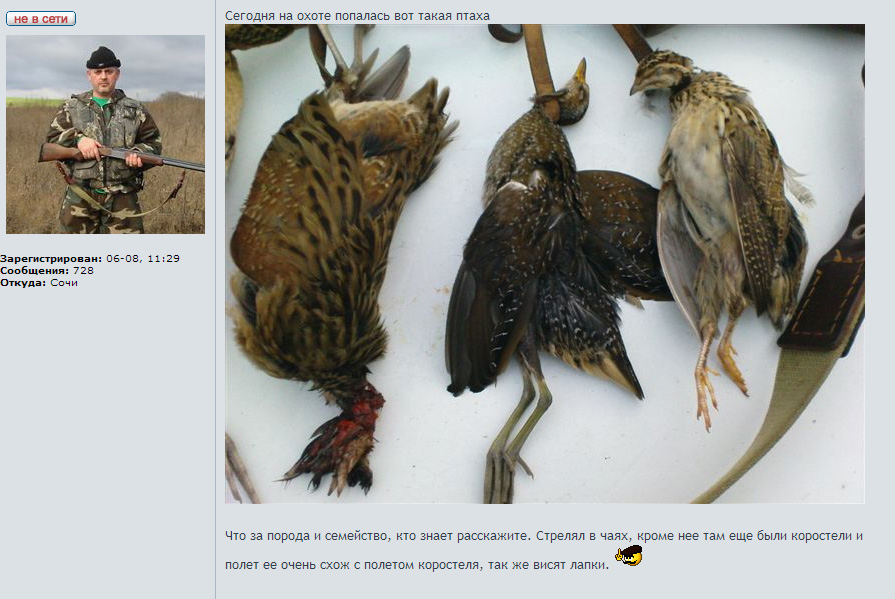This screenshot has width=895, height=599.
Task: Click the 'Откуда:' label
Action: coord(23,283)
